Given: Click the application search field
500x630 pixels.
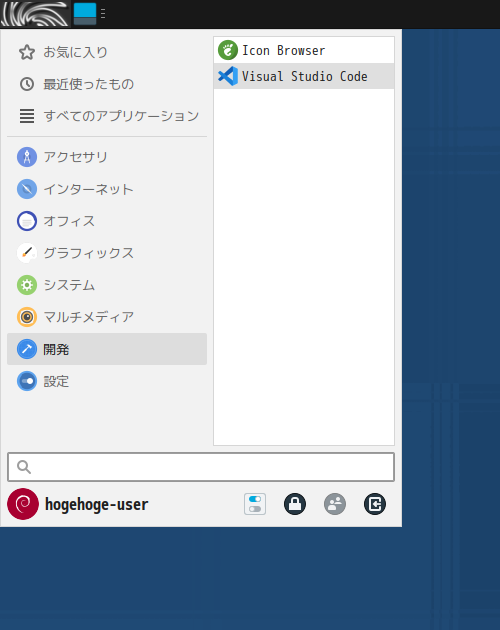Looking at the screenshot, I should (201, 467).
